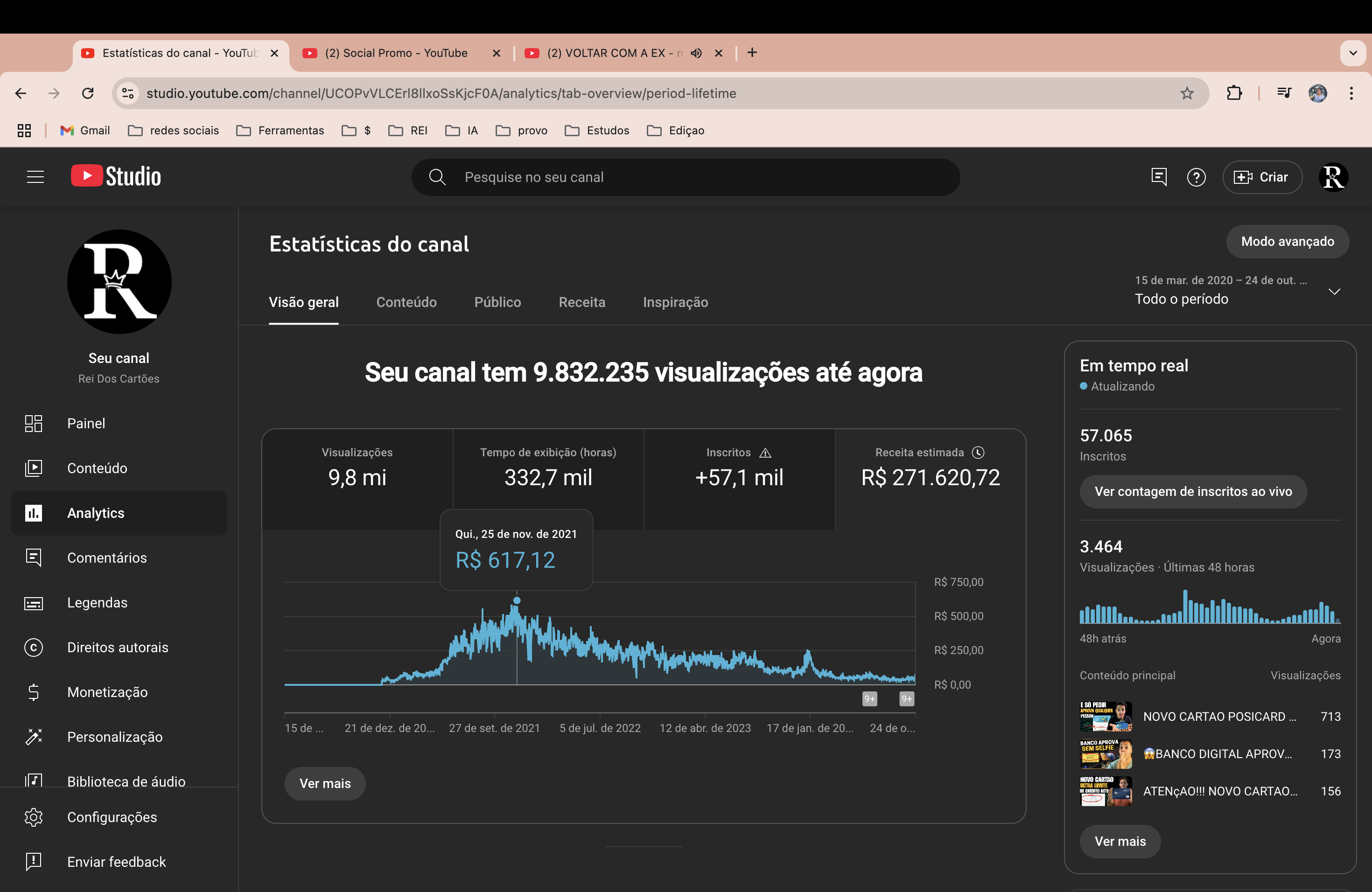Open the IA bookmarks folder
Image resolution: width=1372 pixels, height=892 pixels.
(x=461, y=131)
